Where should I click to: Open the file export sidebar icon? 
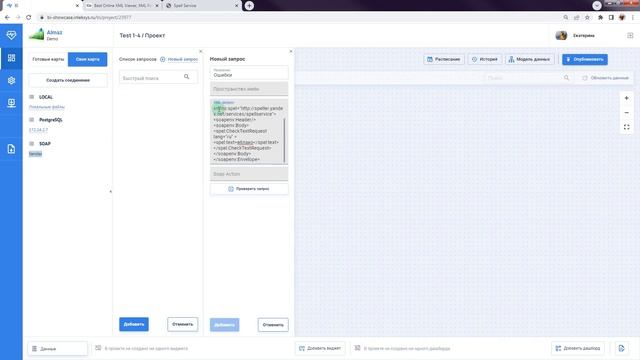pos(11,149)
